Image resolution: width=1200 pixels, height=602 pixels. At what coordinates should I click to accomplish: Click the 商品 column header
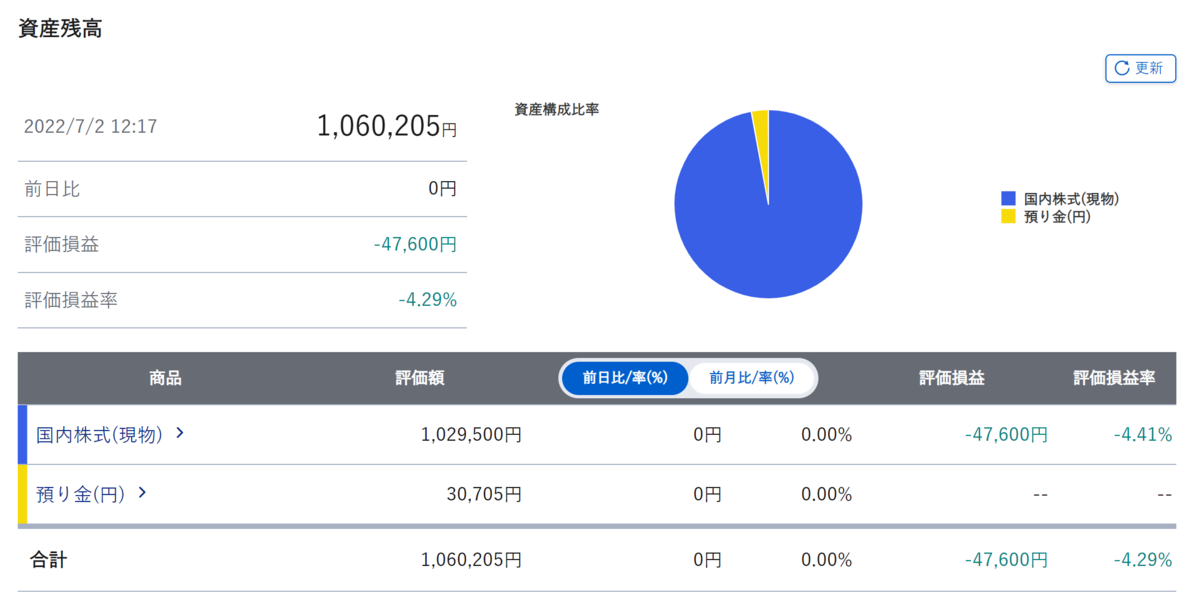click(x=165, y=378)
